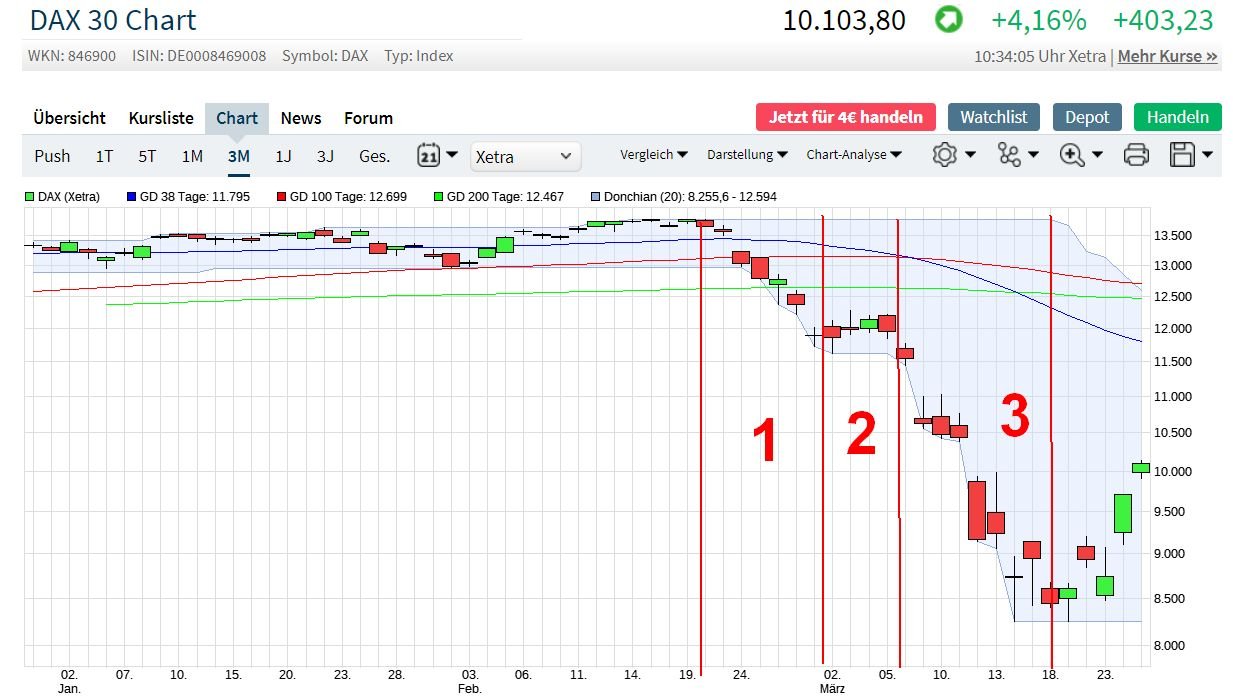Click the 10.000 y-axis label

click(x=1172, y=472)
